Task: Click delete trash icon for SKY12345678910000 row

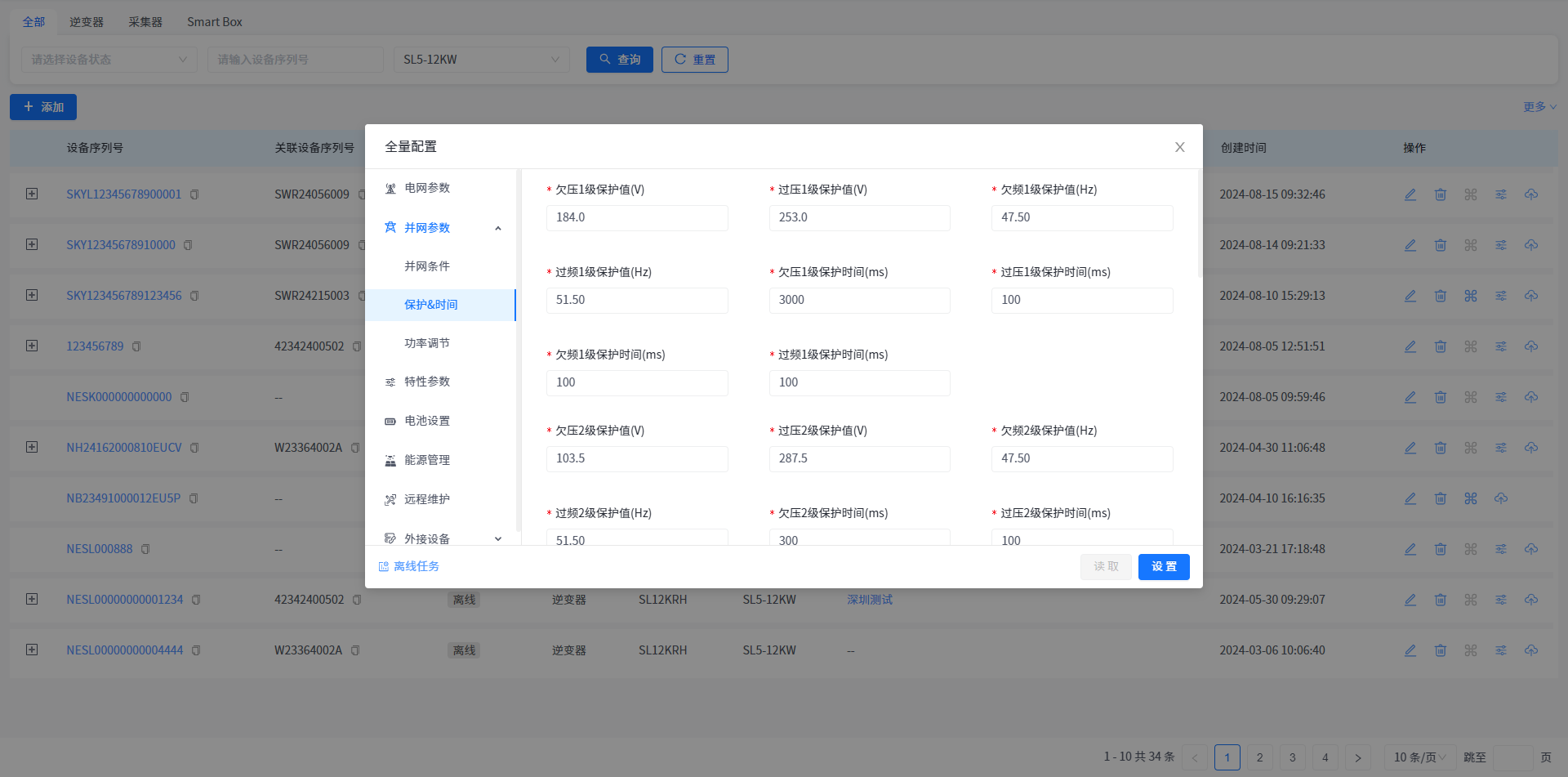Action: click(x=1441, y=245)
